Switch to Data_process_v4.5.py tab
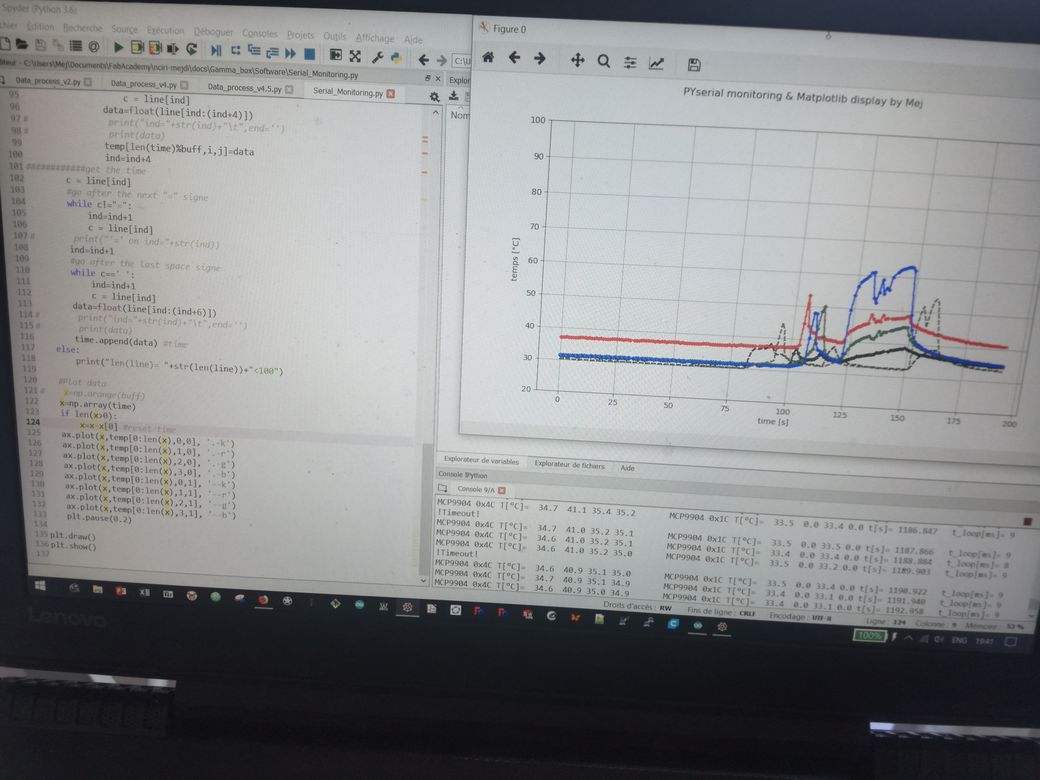This screenshot has width=1040, height=780. pyautogui.click(x=245, y=88)
